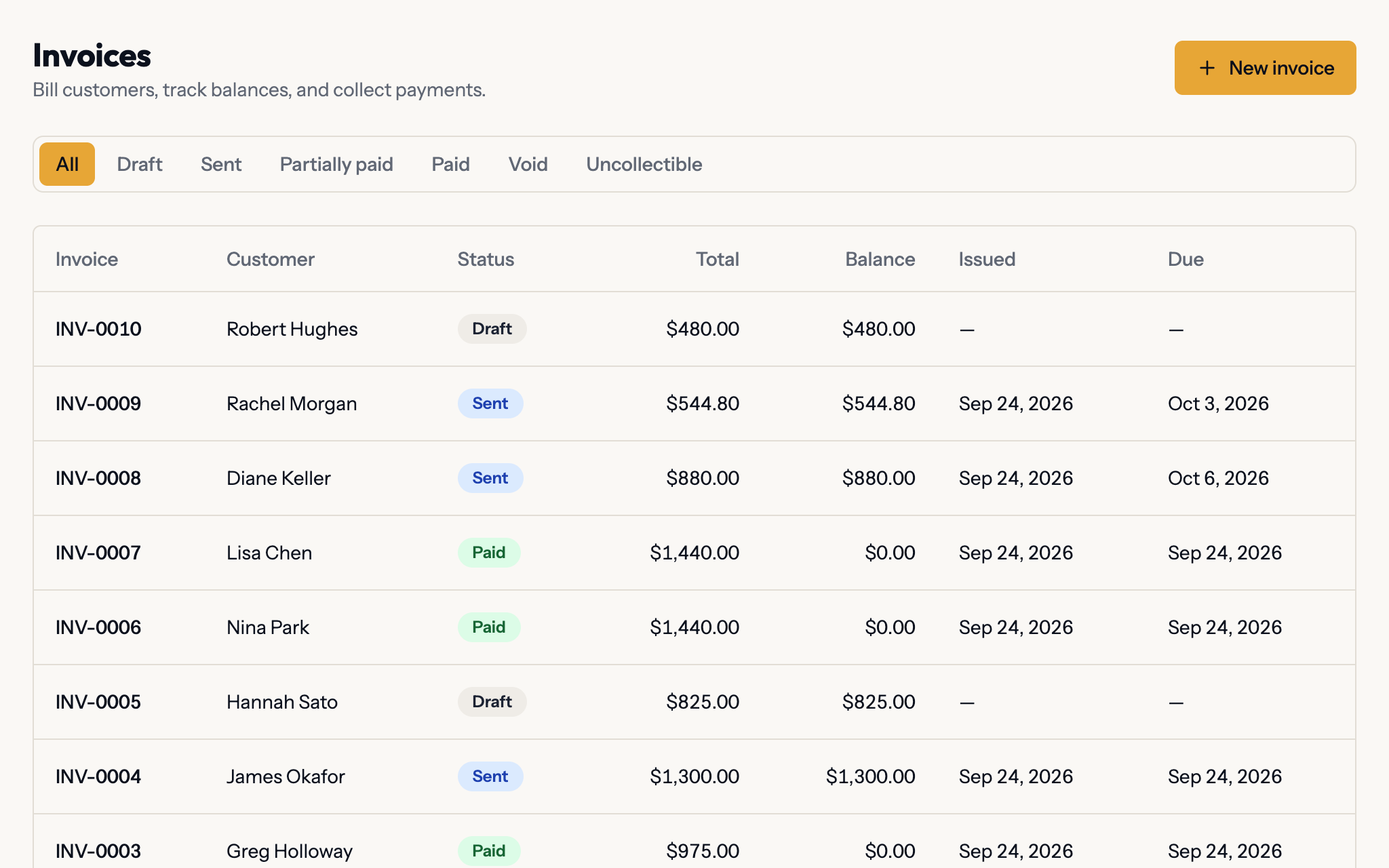The image size is (1389, 868).
Task: Click the Total column header
Action: point(718,259)
